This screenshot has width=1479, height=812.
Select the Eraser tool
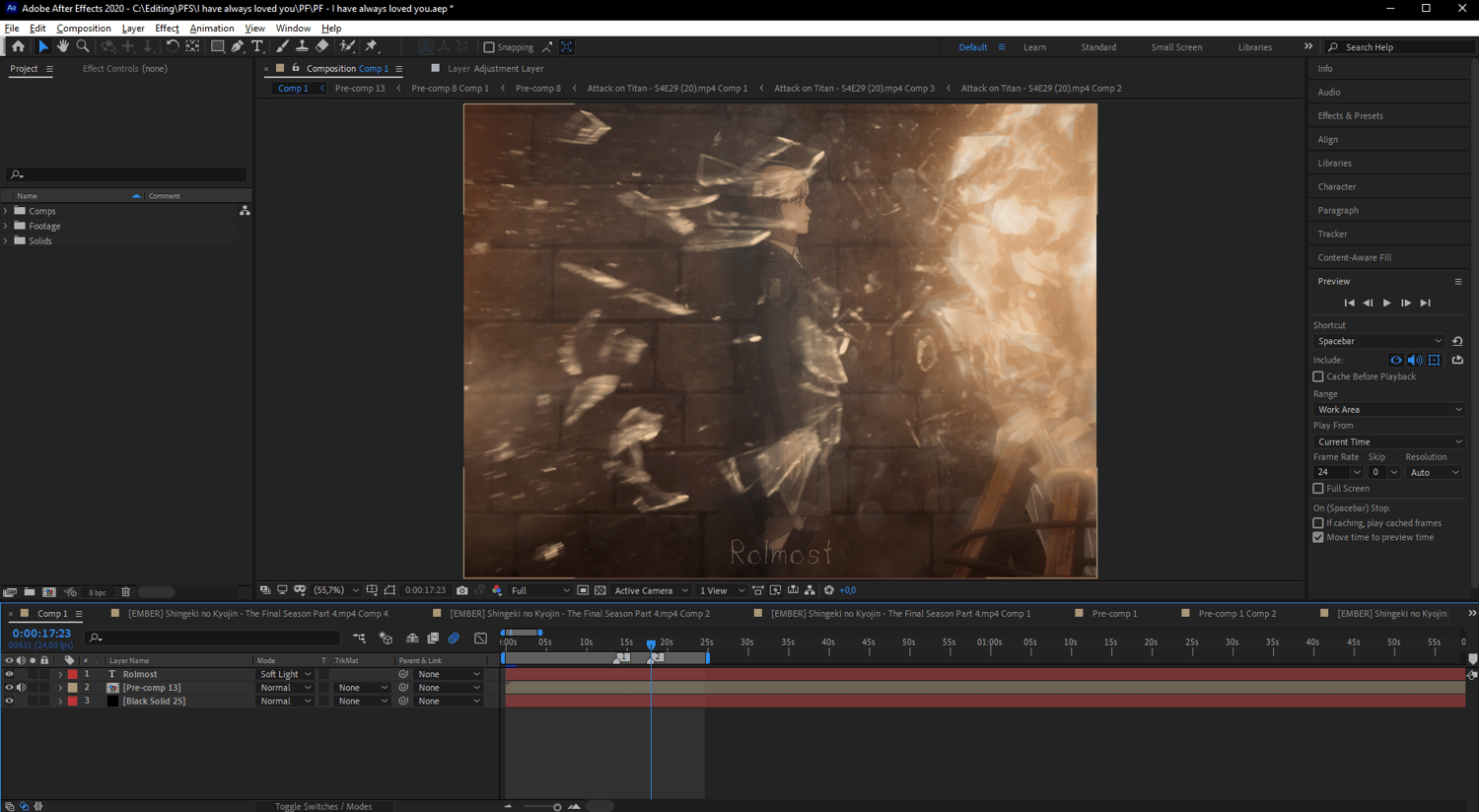[x=321, y=46]
